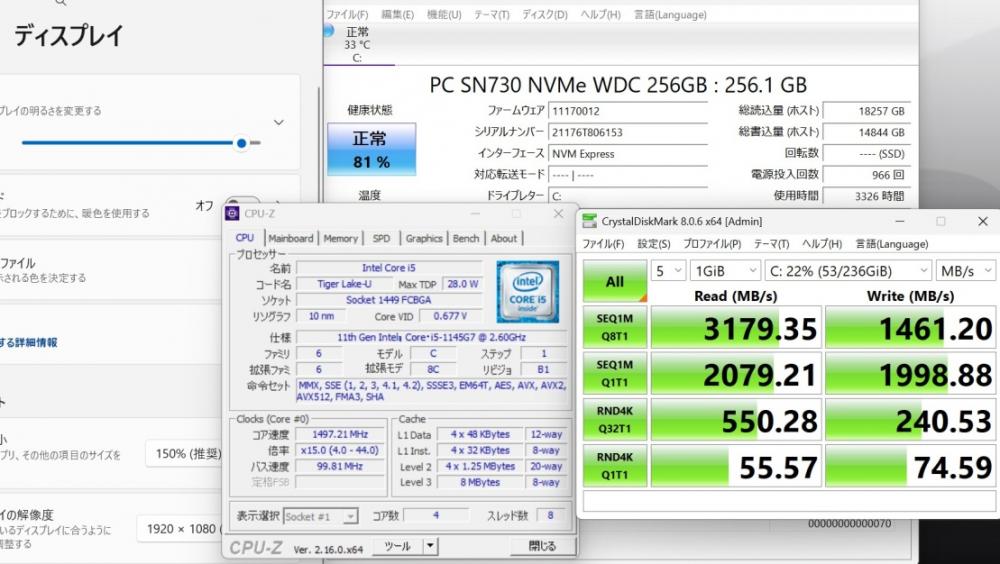Open the display details link on Settings page

[x=29, y=343]
